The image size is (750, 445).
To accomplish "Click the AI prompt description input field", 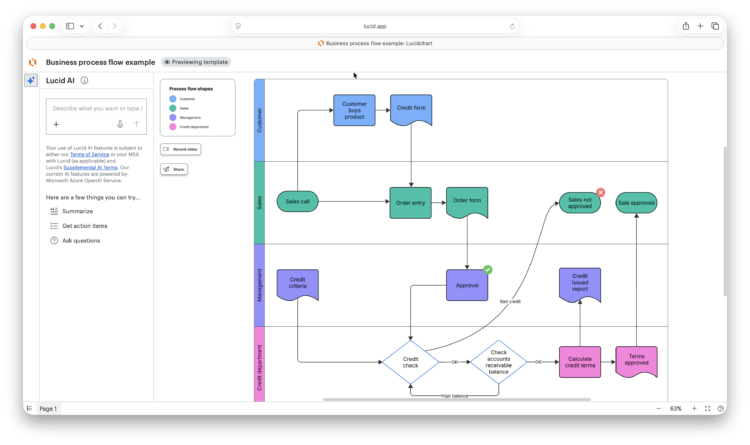I will click(97, 109).
